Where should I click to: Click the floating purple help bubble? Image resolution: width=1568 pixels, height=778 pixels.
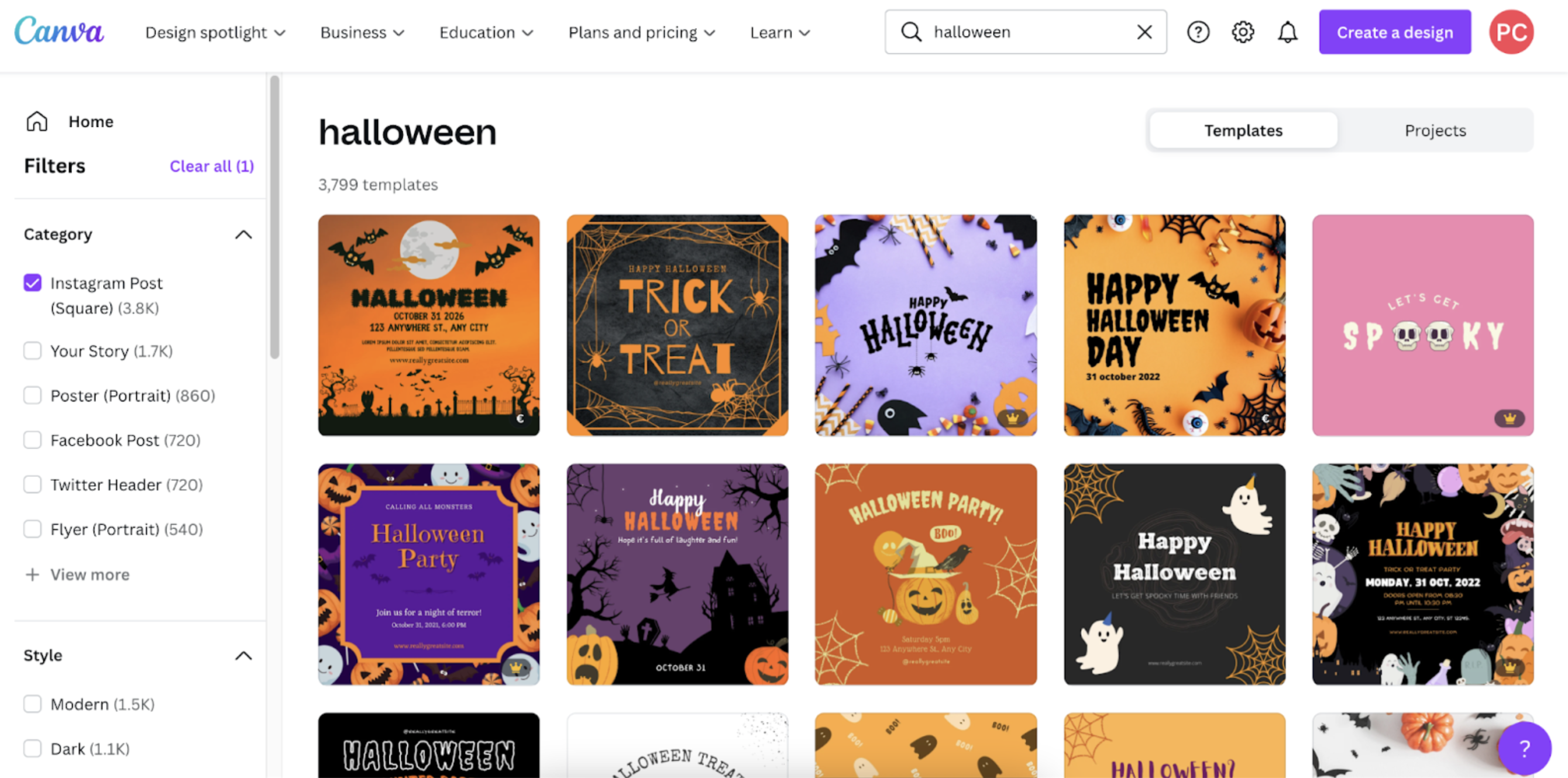click(x=1524, y=748)
